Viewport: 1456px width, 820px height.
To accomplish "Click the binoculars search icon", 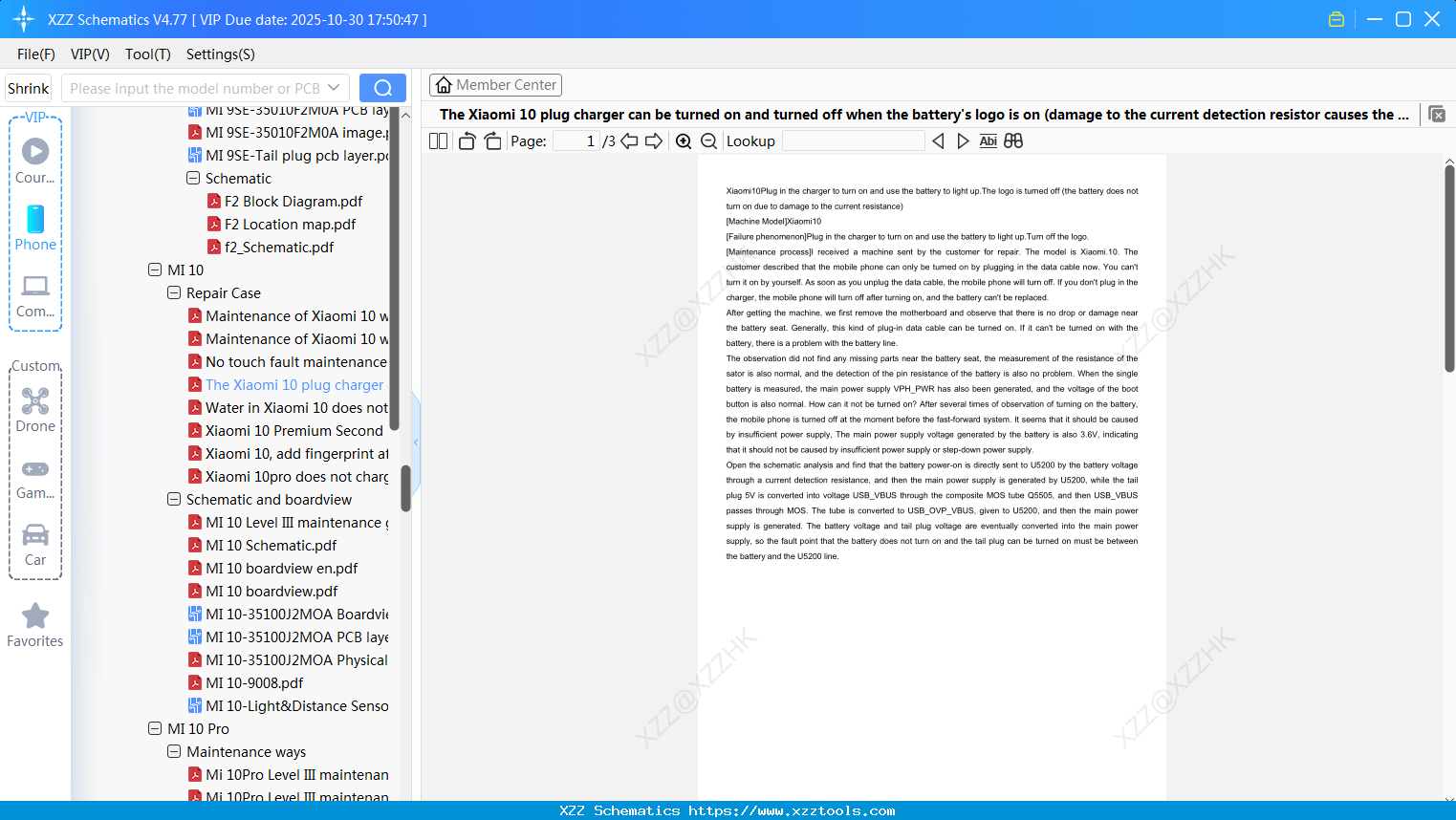I will pyautogui.click(x=1013, y=141).
